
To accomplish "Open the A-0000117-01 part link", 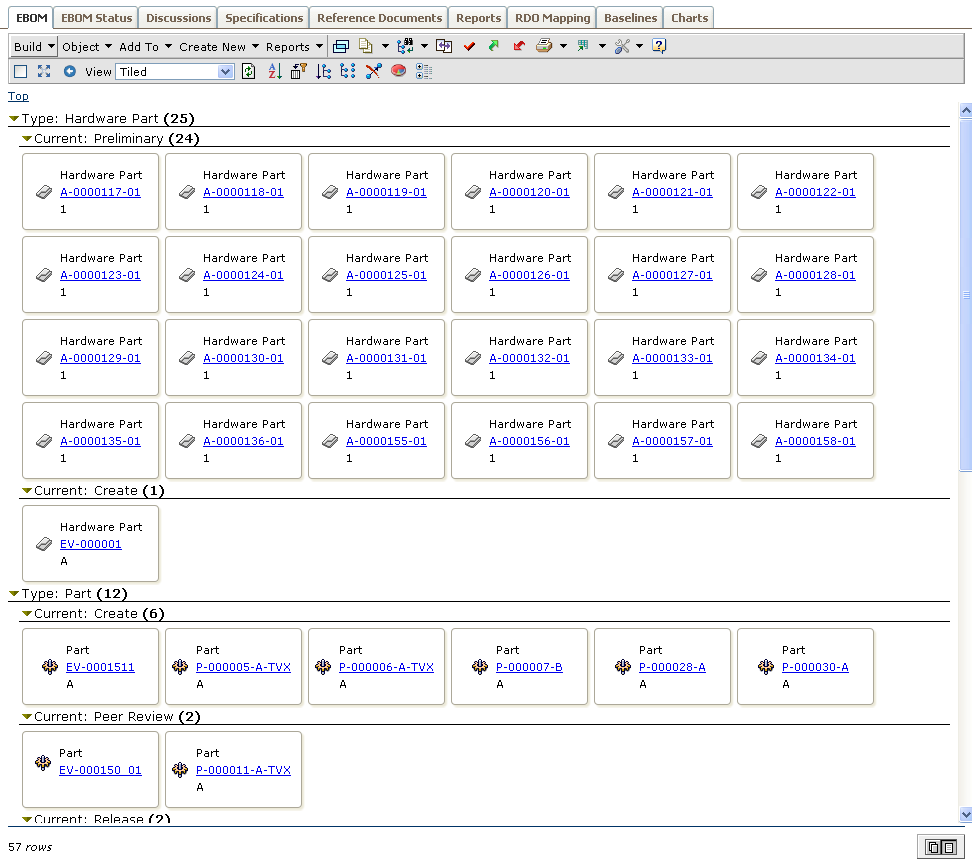I will 100,193.
